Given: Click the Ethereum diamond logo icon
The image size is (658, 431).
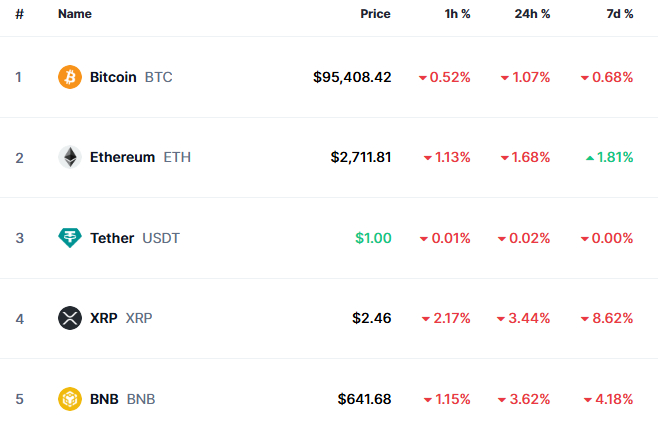Looking at the screenshot, I should click(x=70, y=157).
